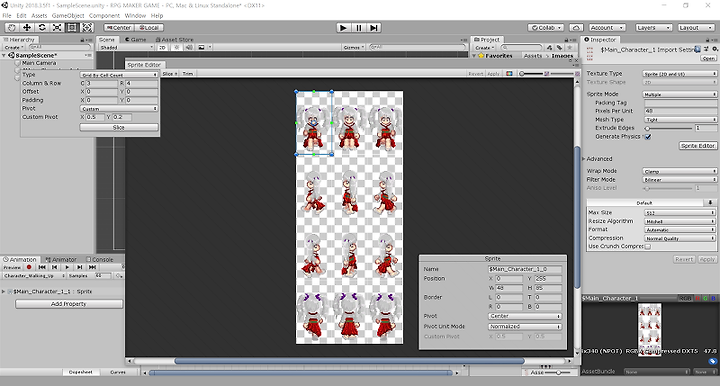This screenshot has width=720, height=386.
Task: Select the Rotate tool
Action: click(42, 28)
